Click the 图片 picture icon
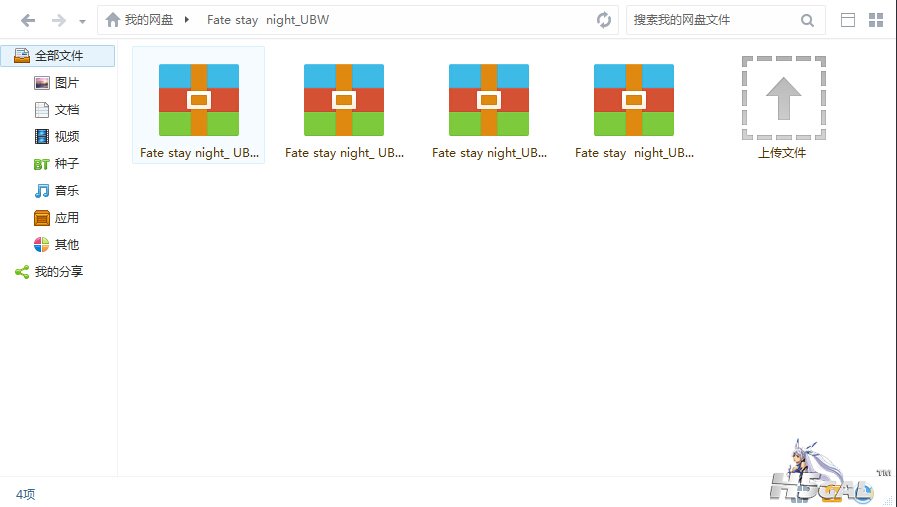 42,83
